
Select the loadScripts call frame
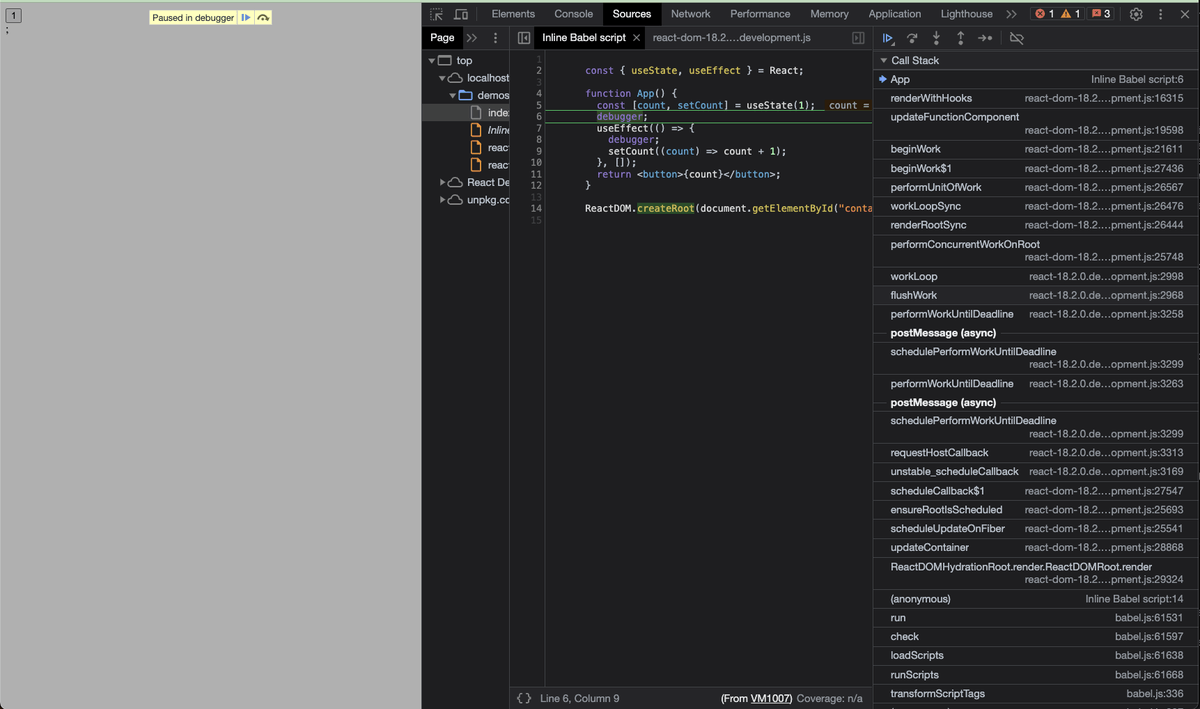pos(1036,655)
